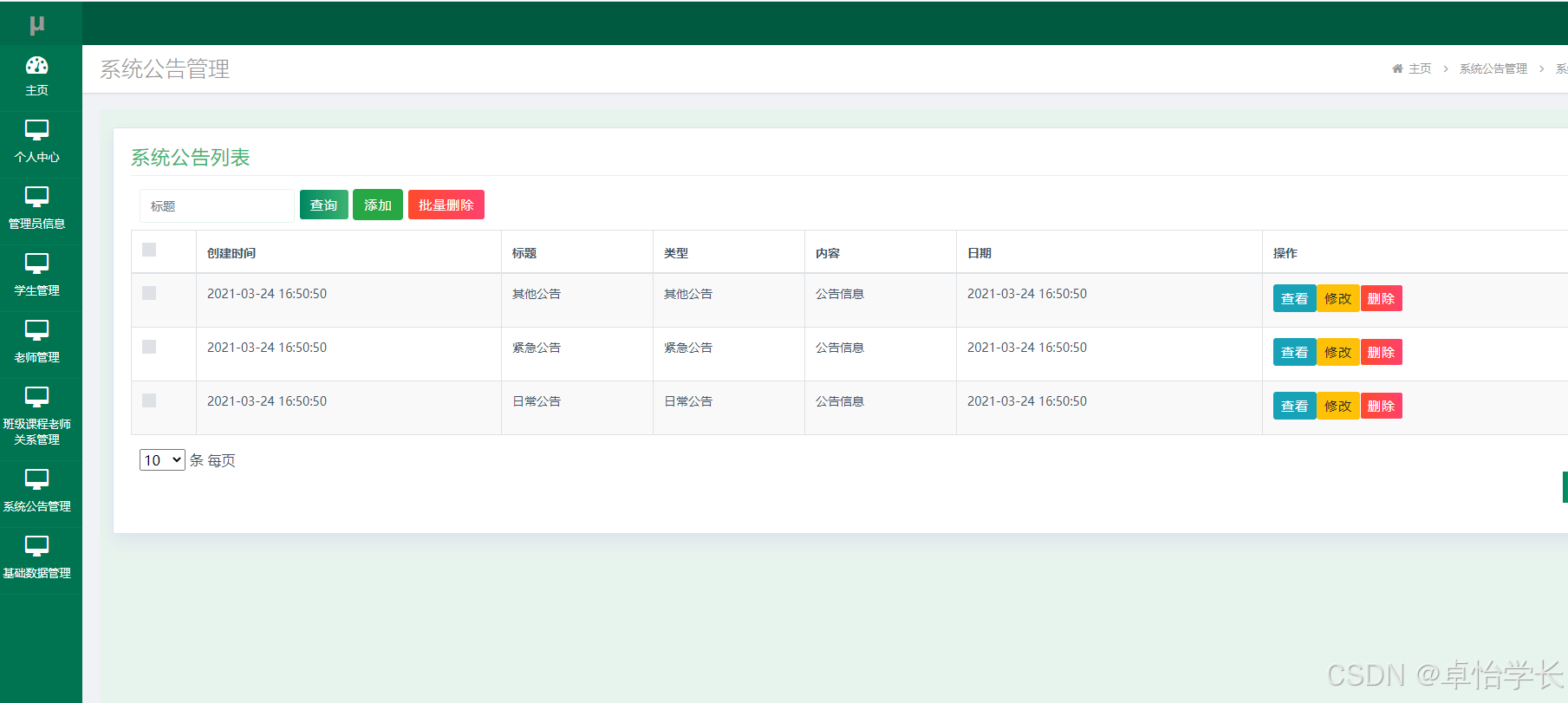Open 班级课程老师关系管理 sidebar icon
Image resolution: width=1568 pixels, height=703 pixels.
pyautogui.click(x=36, y=397)
